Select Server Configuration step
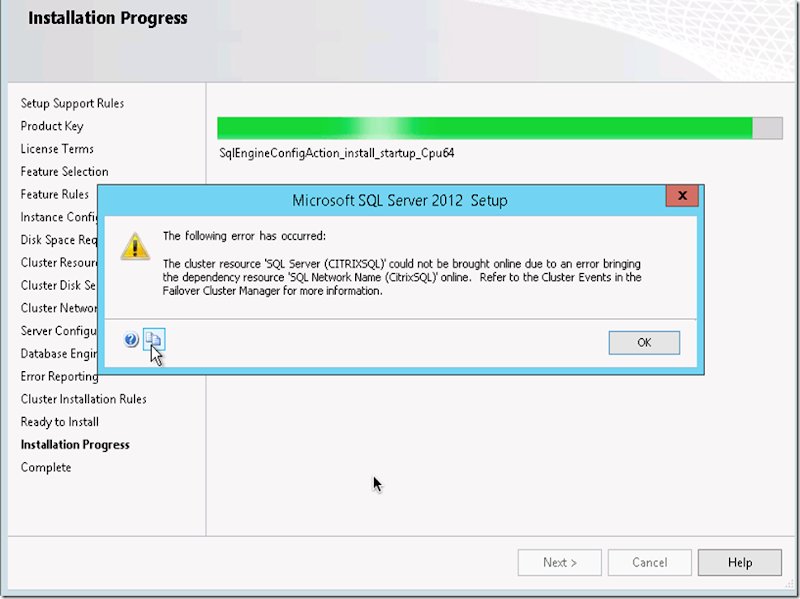This screenshot has width=800, height=599. point(59,331)
